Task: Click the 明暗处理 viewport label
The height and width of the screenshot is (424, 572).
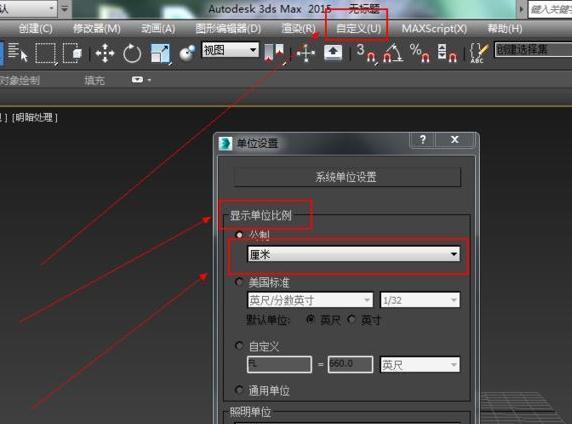Action: click(35, 117)
